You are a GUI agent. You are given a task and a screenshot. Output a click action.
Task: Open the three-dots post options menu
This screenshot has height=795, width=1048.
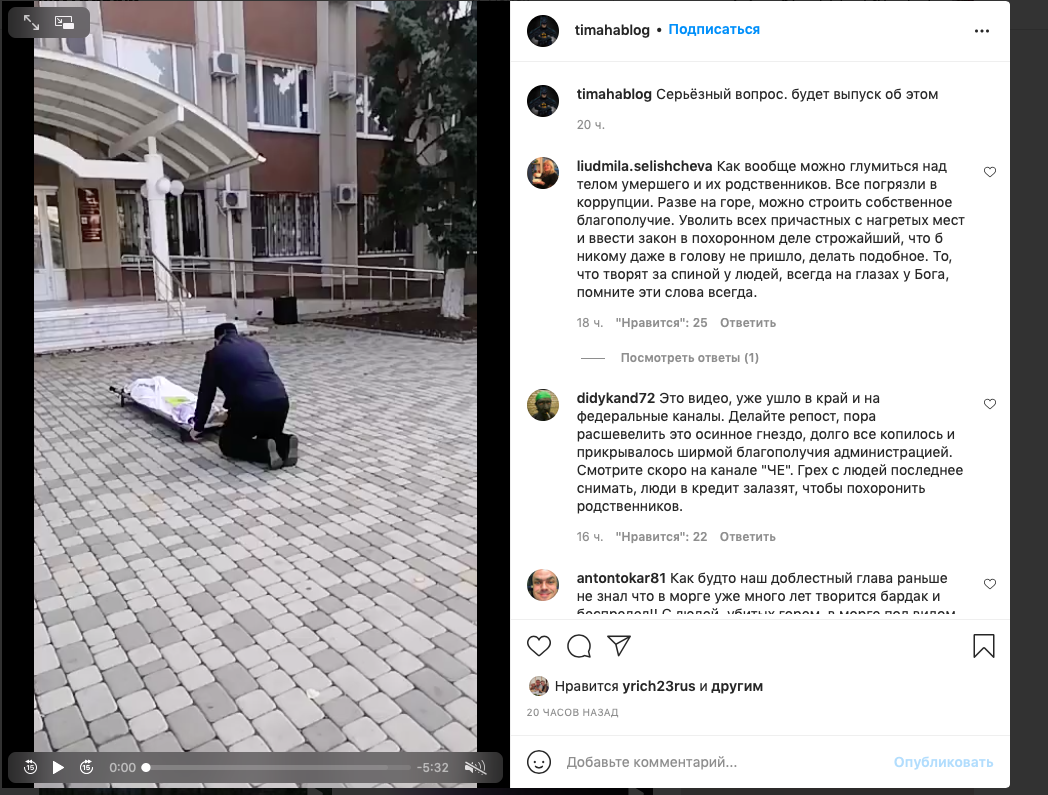click(x=981, y=31)
